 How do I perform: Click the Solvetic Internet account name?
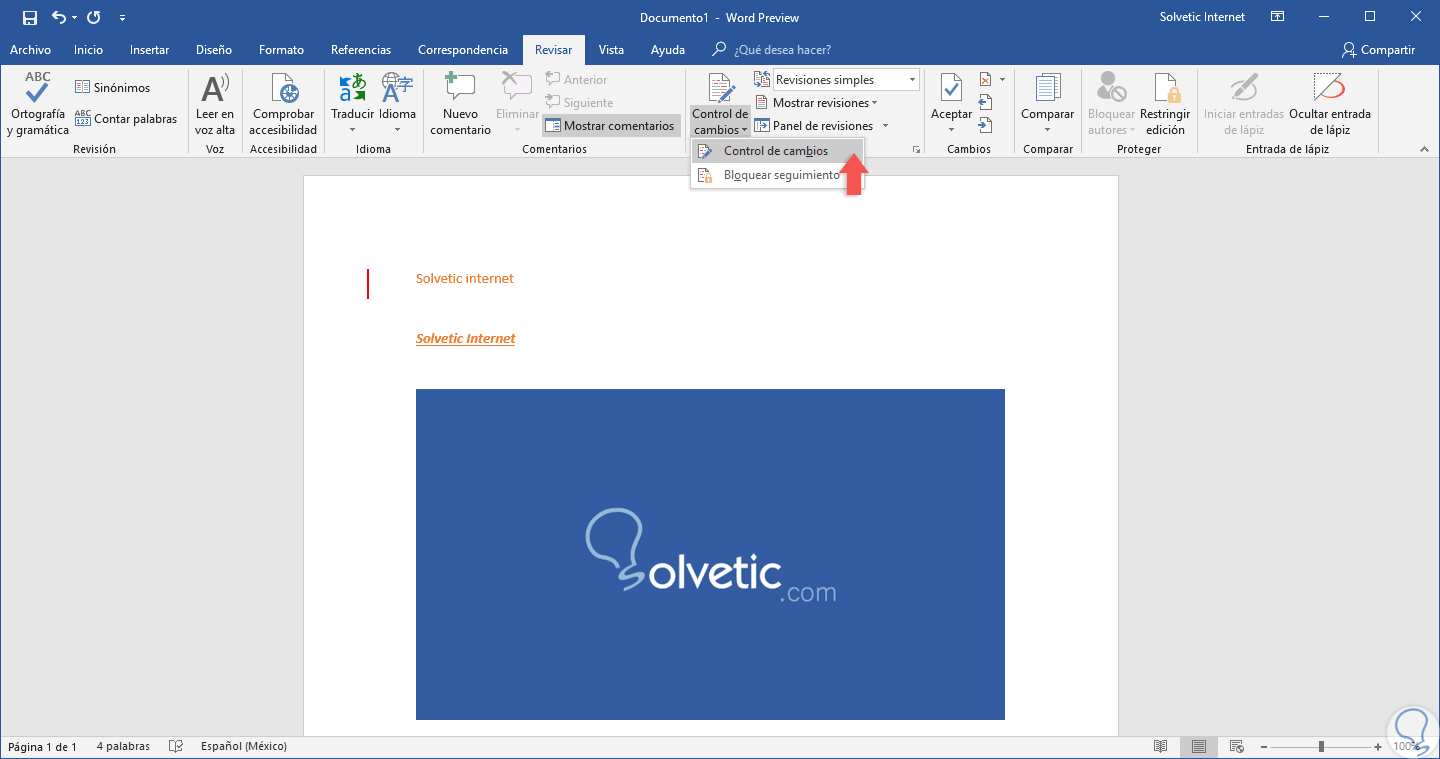1203,17
